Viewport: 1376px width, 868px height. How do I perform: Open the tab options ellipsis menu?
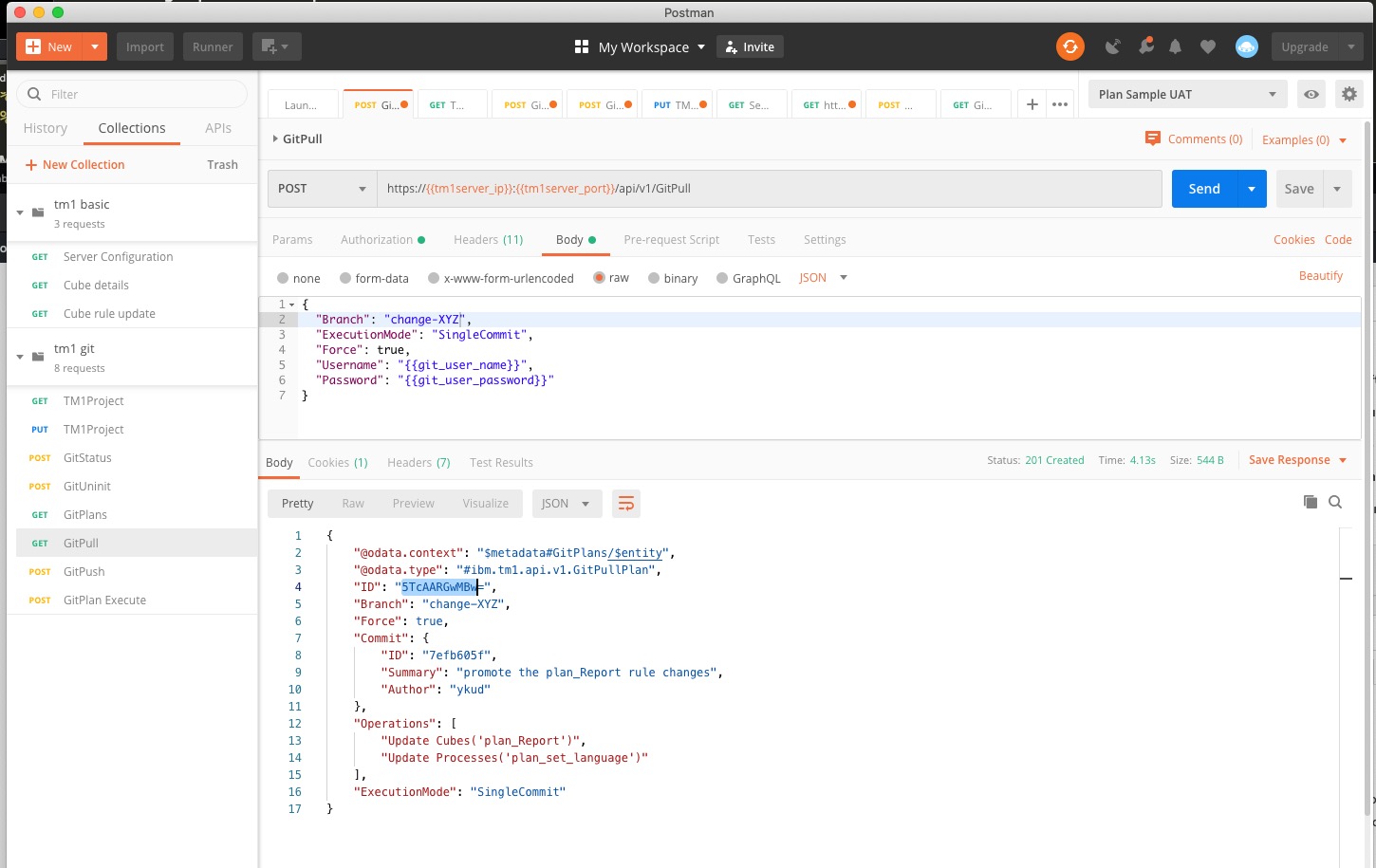(1060, 104)
